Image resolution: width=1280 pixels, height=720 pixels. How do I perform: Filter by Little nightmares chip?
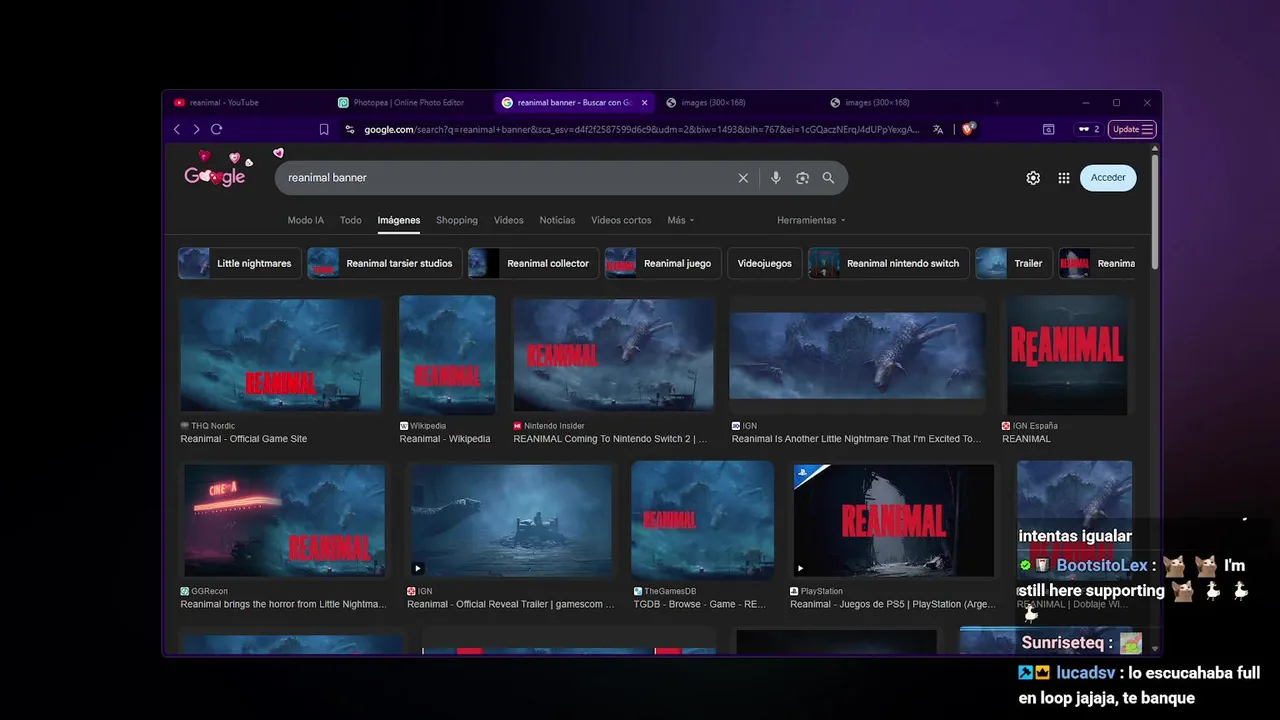pos(239,264)
